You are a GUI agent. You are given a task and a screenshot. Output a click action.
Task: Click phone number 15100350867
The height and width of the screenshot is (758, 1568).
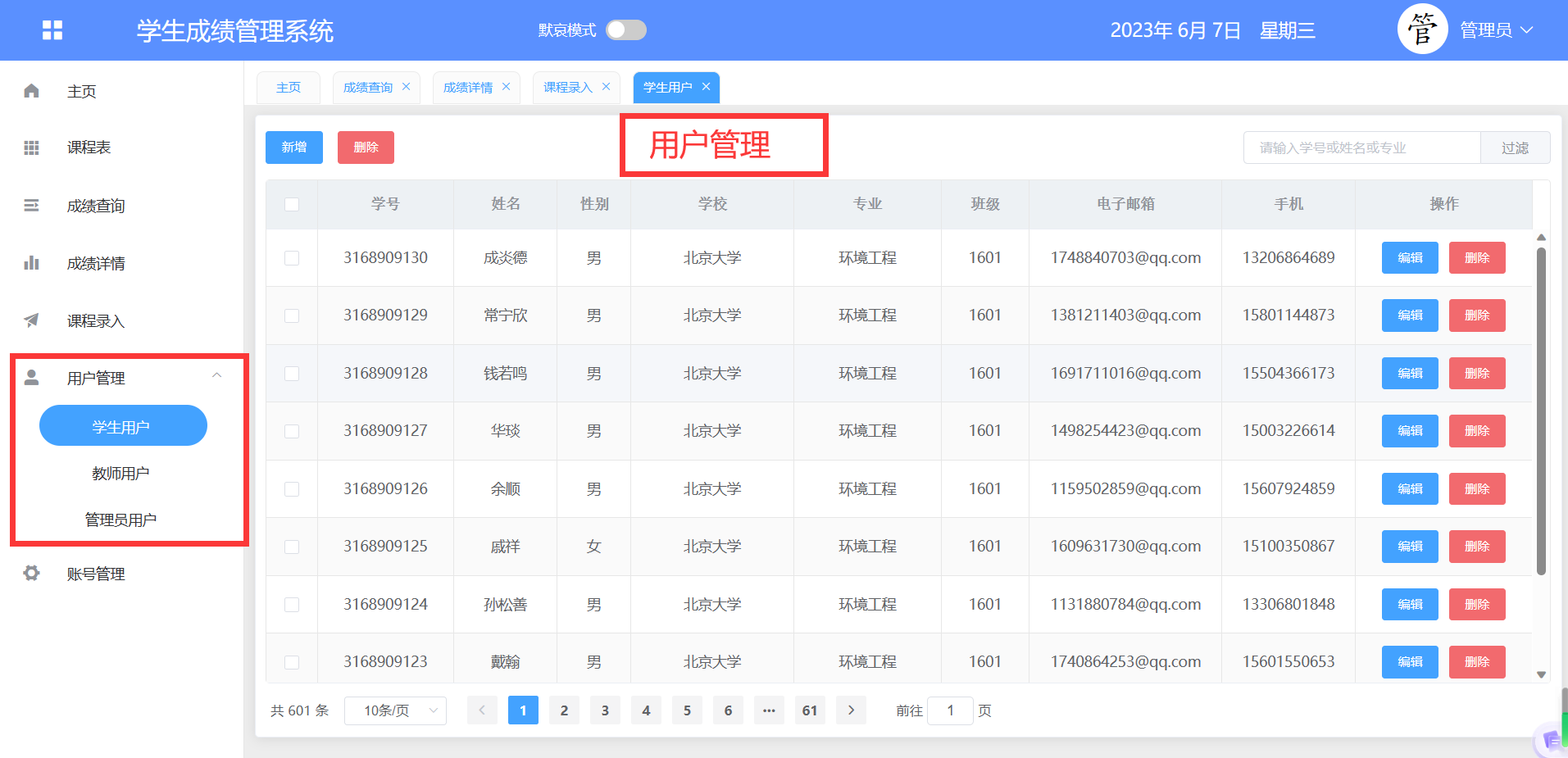(1288, 547)
